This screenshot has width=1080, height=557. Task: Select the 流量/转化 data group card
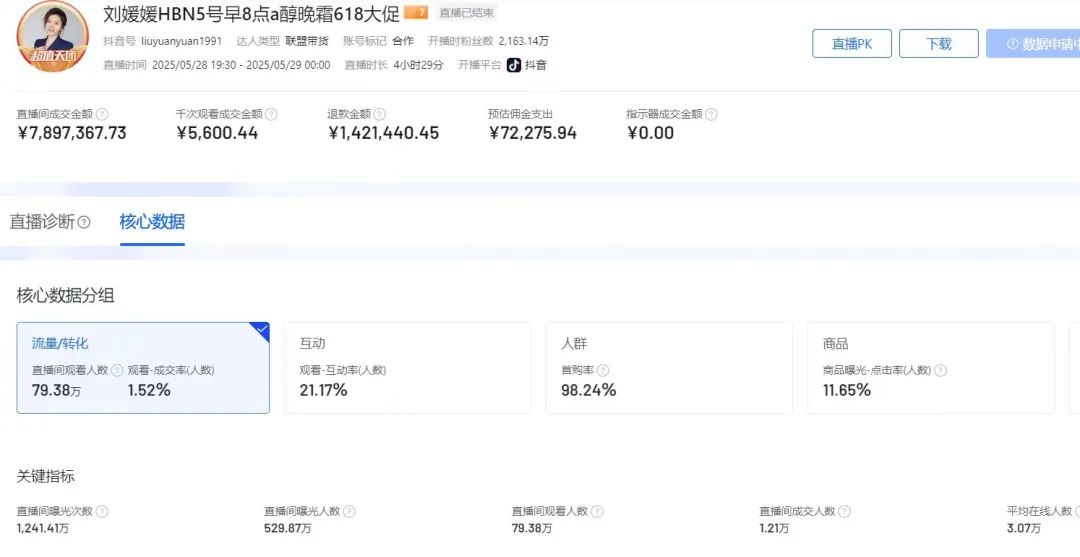pyautogui.click(x=143, y=367)
